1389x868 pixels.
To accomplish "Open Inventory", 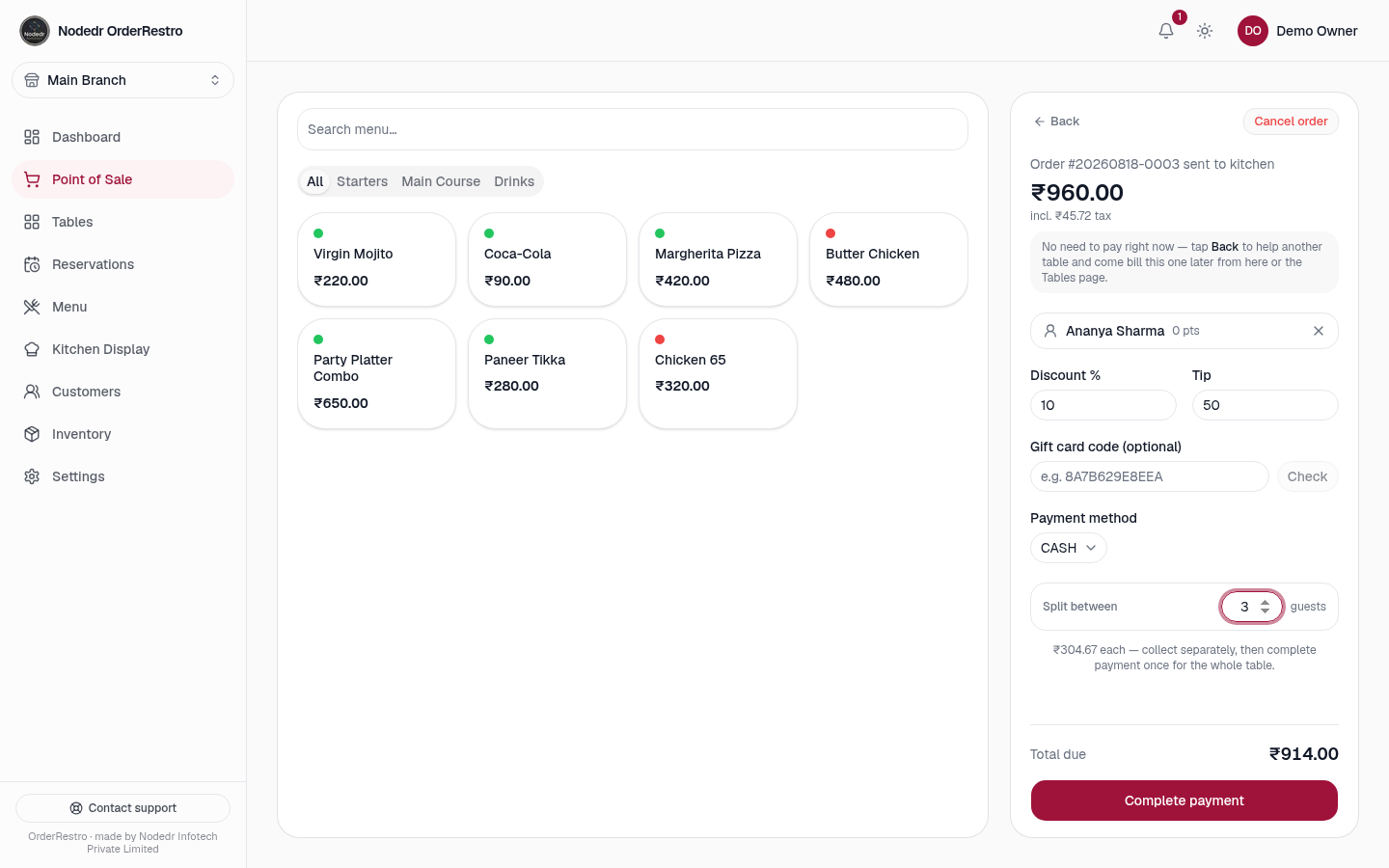I will click(x=123, y=434).
